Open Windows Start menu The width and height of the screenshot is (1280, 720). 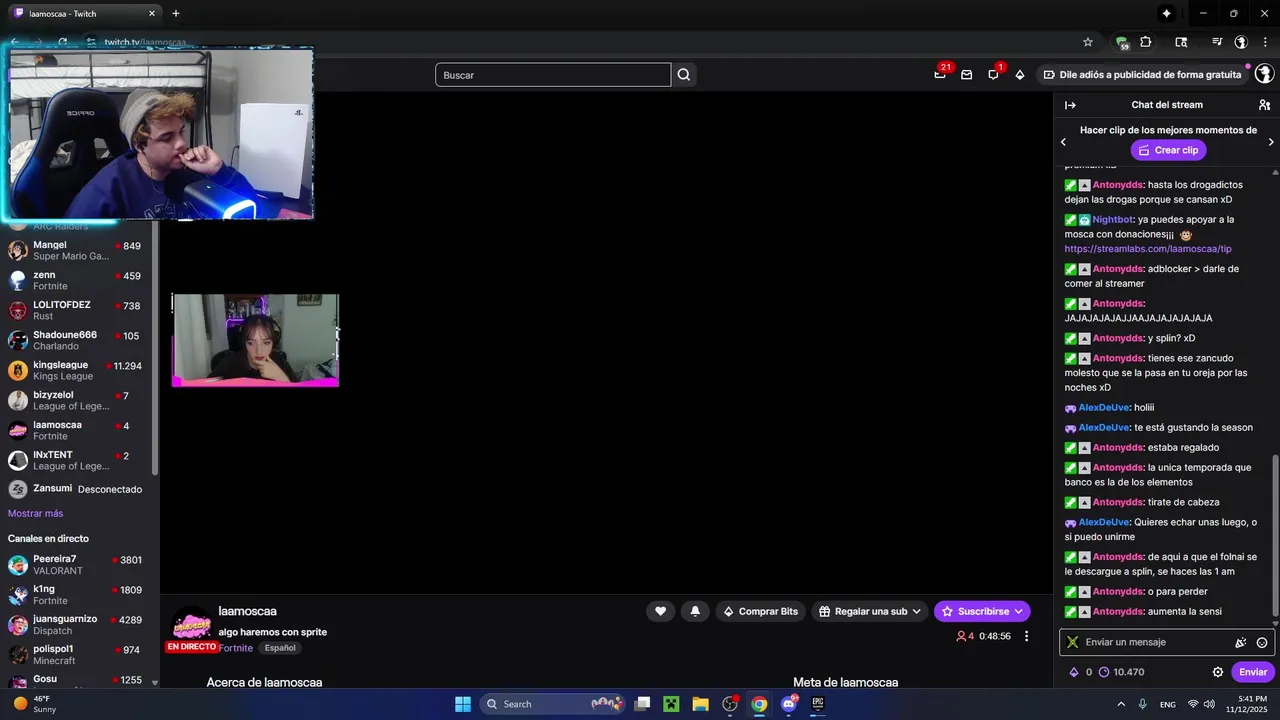click(x=463, y=704)
